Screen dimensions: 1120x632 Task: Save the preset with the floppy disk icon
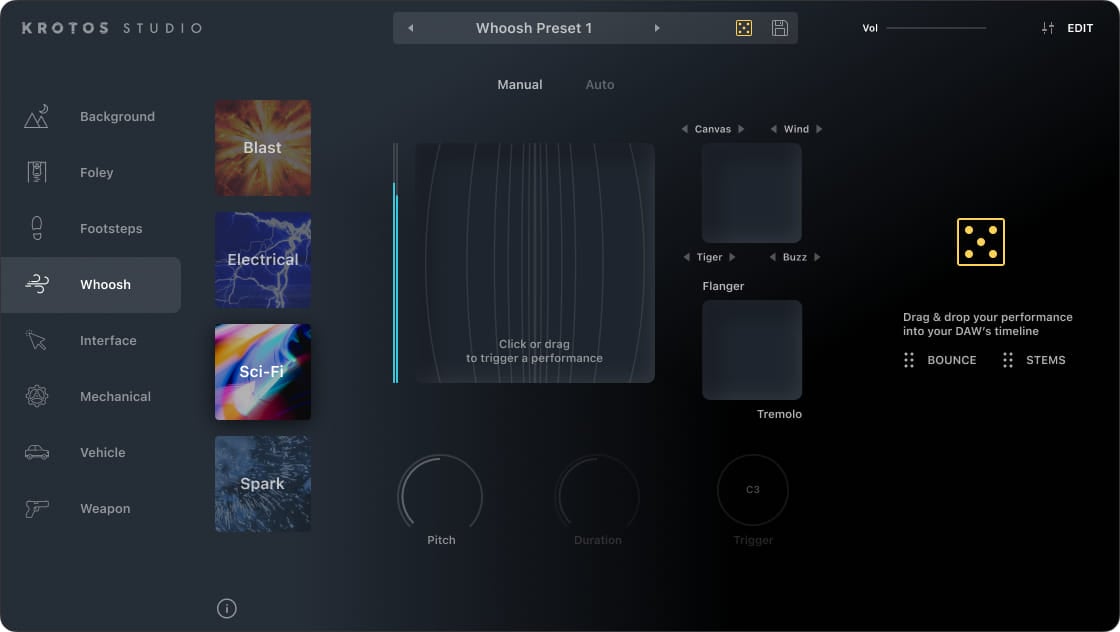tap(780, 28)
